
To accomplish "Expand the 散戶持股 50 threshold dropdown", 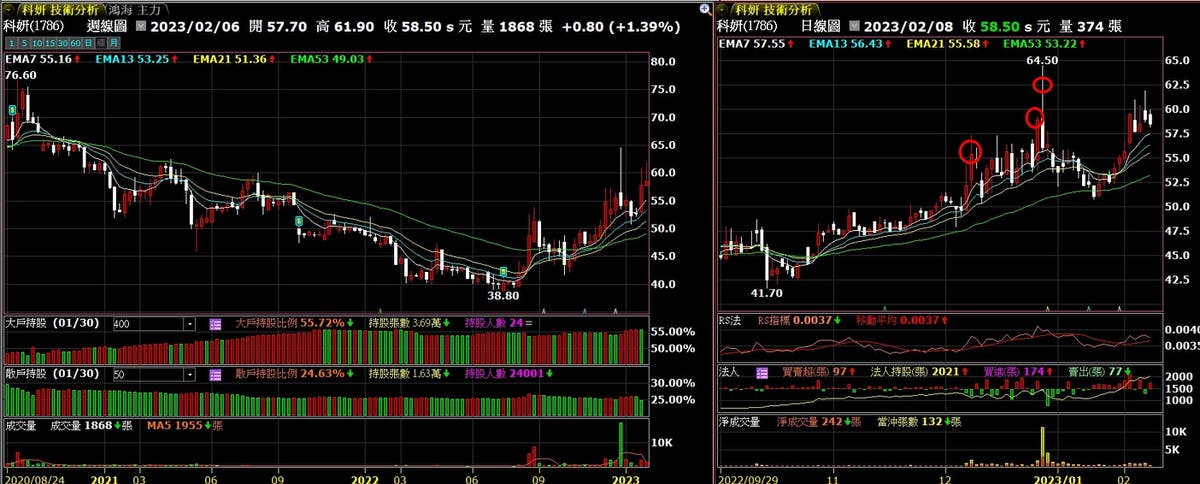I will pyautogui.click(x=189, y=374).
